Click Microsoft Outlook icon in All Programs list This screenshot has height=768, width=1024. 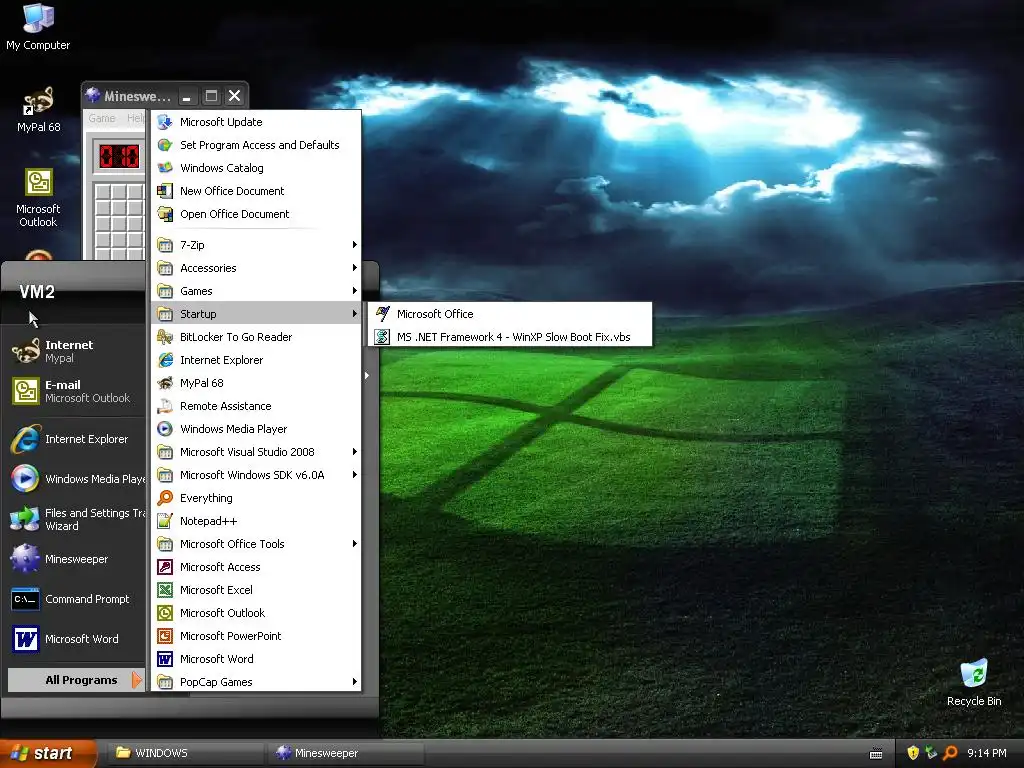[x=165, y=613]
